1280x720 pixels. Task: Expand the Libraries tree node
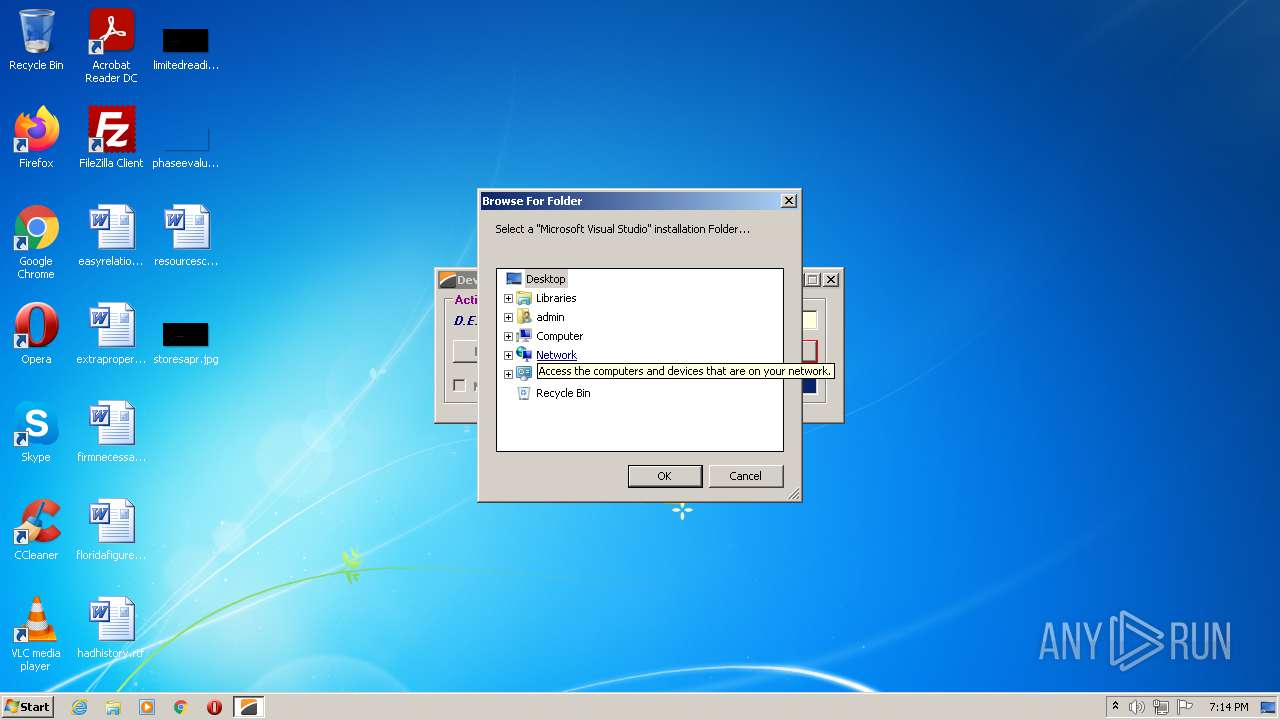click(508, 298)
